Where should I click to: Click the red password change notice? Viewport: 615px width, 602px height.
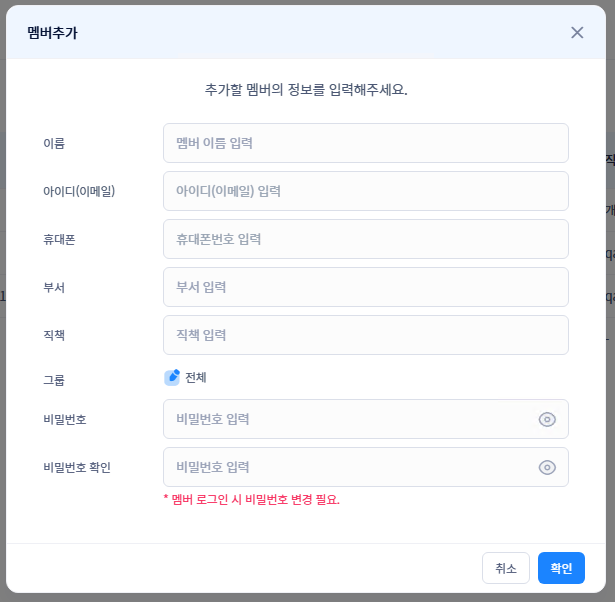(251, 499)
